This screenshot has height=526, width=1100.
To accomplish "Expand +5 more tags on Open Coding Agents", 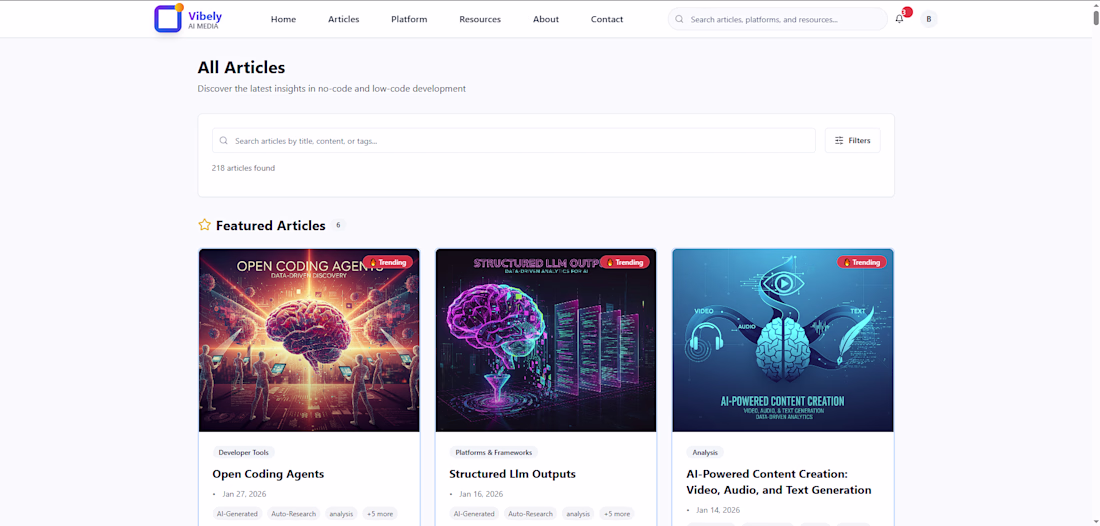I will [380, 513].
